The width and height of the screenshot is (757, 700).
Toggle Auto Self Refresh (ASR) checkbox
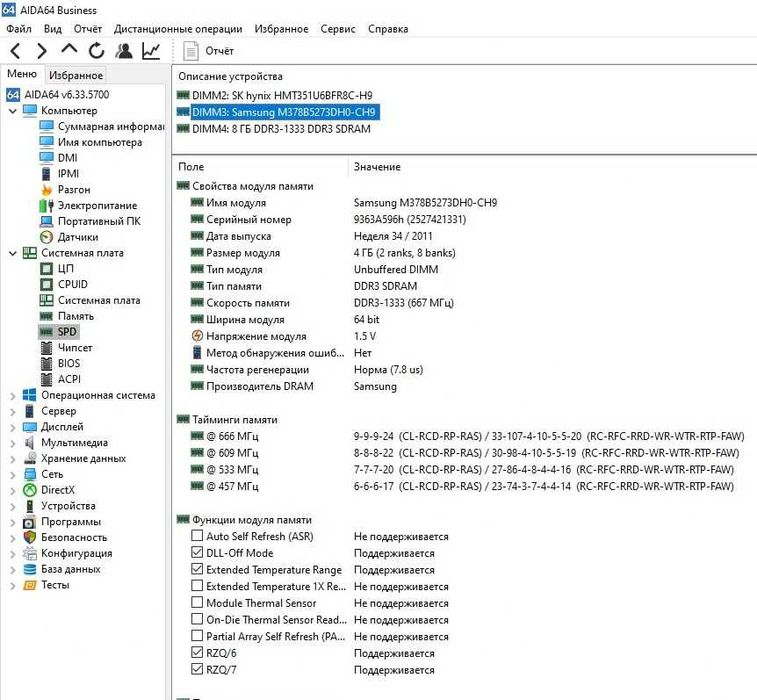(197, 535)
